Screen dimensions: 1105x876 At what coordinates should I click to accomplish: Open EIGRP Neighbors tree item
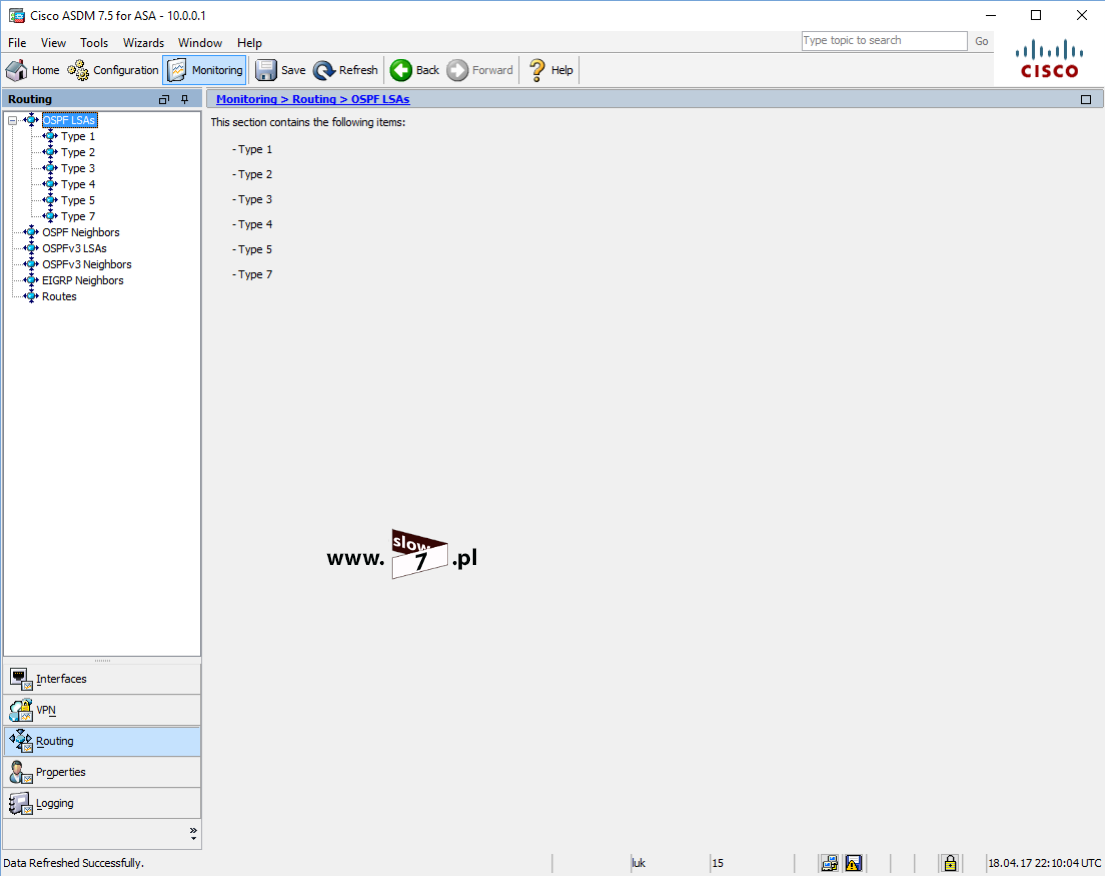point(82,280)
